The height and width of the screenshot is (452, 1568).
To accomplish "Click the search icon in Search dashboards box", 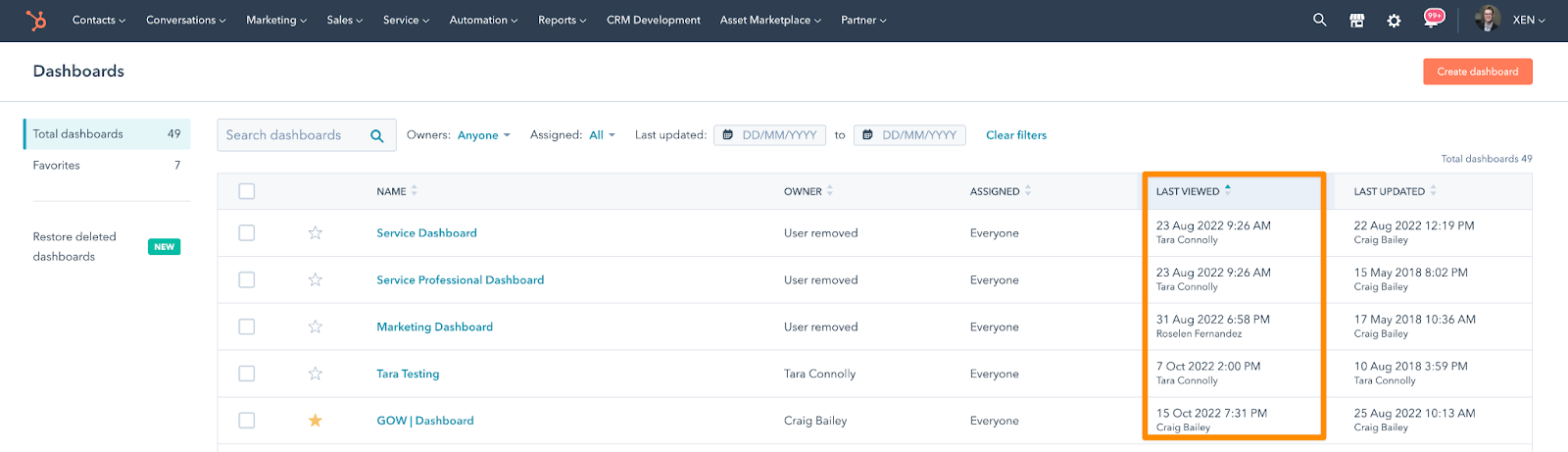I will pyautogui.click(x=377, y=136).
